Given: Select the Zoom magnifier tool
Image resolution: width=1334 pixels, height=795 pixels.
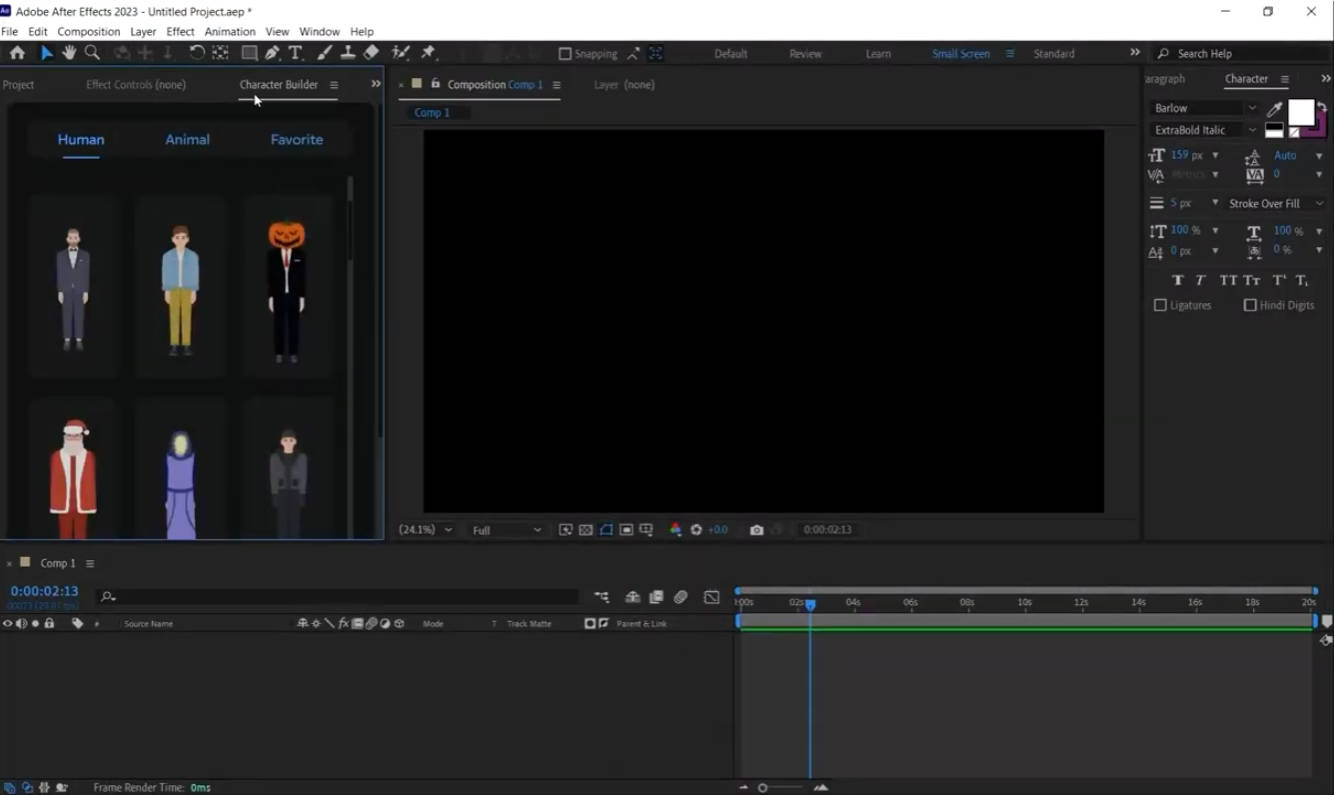Looking at the screenshot, I should point(92,53).
